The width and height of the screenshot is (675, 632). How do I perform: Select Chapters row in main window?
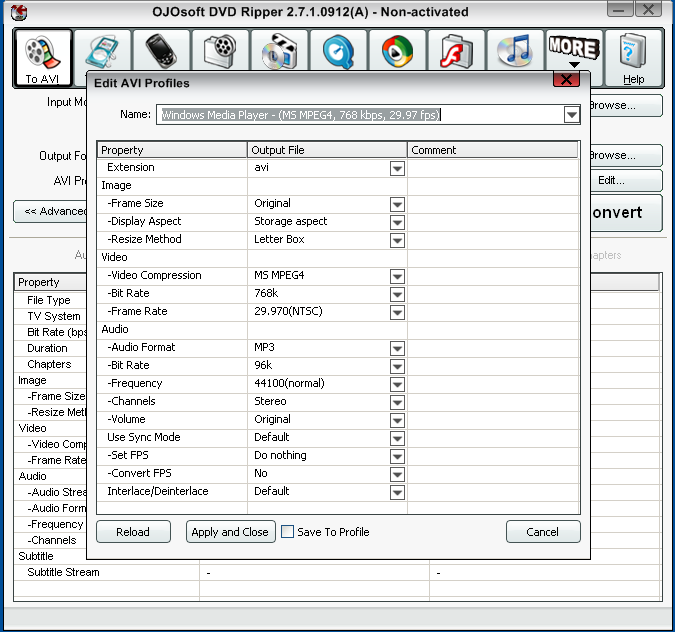click(x=49, y=364)
